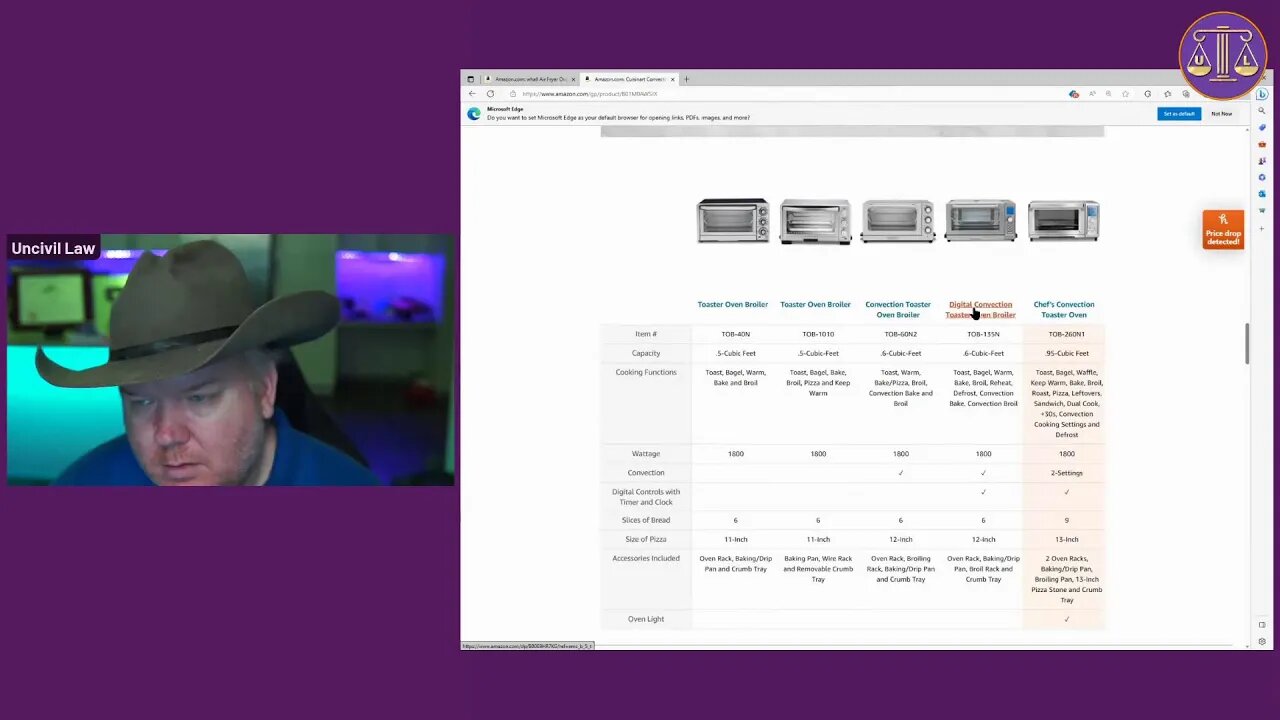Open Toaster Oven Broiler link above TOB-40N

coord(733,304)
